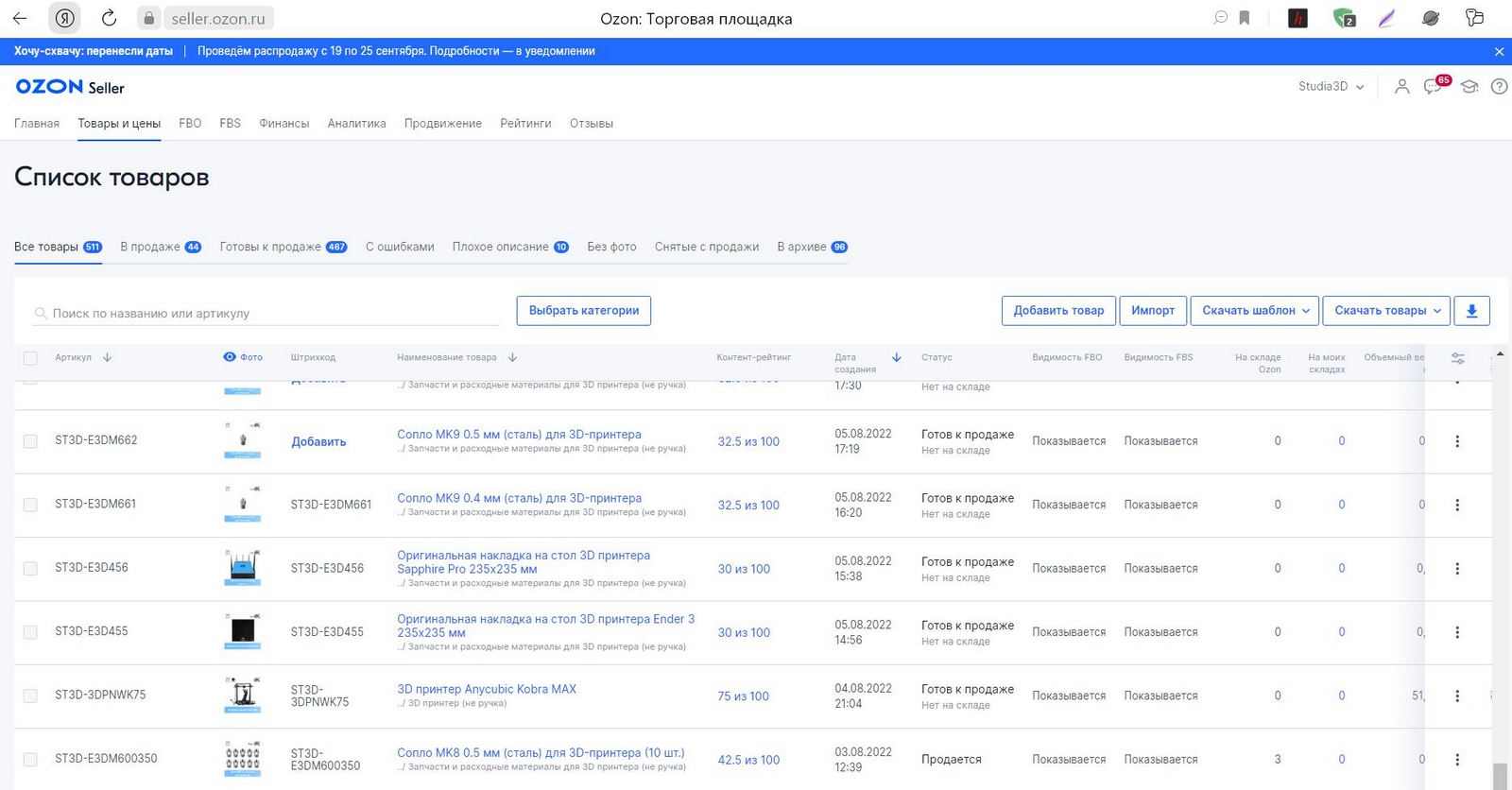
Task: Open the table column settings sliders icon
Action: click(x=1458, y=358)
